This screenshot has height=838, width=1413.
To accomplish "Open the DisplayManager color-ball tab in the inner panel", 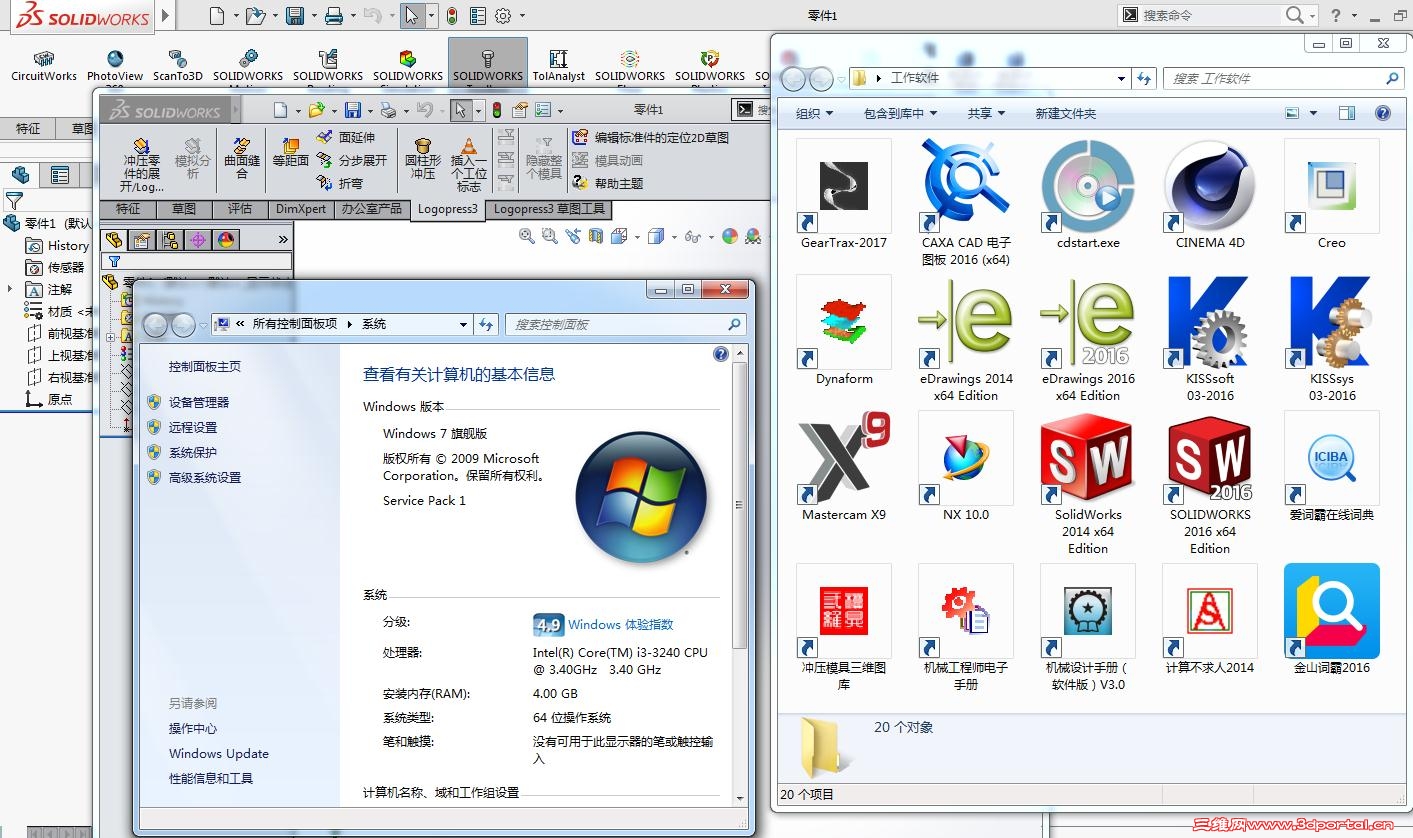I will (226, 240).
